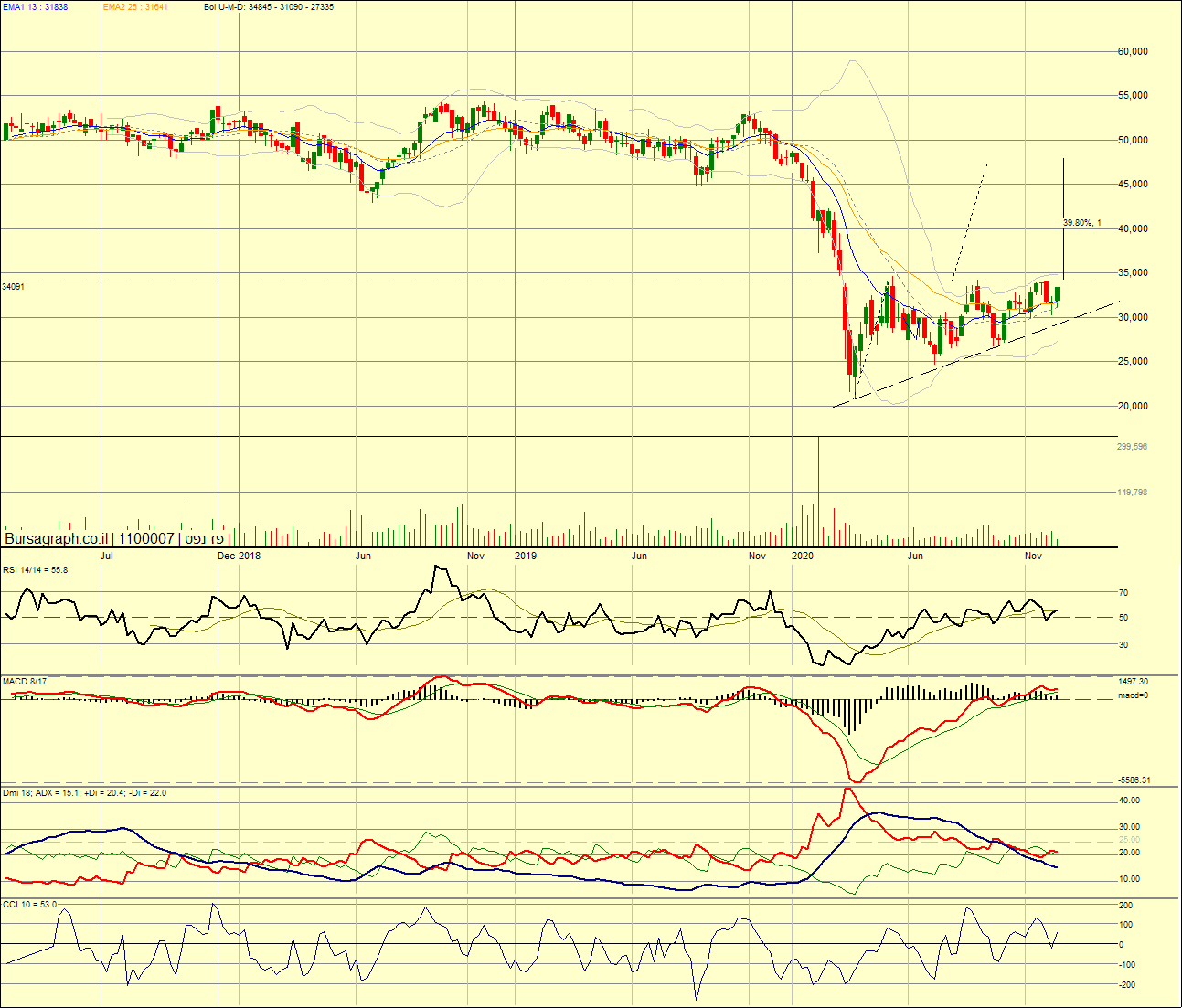Select the 10.00 DMI axis label
The height and width of the screenshot is (1008, 1182).
[1129, 879]
